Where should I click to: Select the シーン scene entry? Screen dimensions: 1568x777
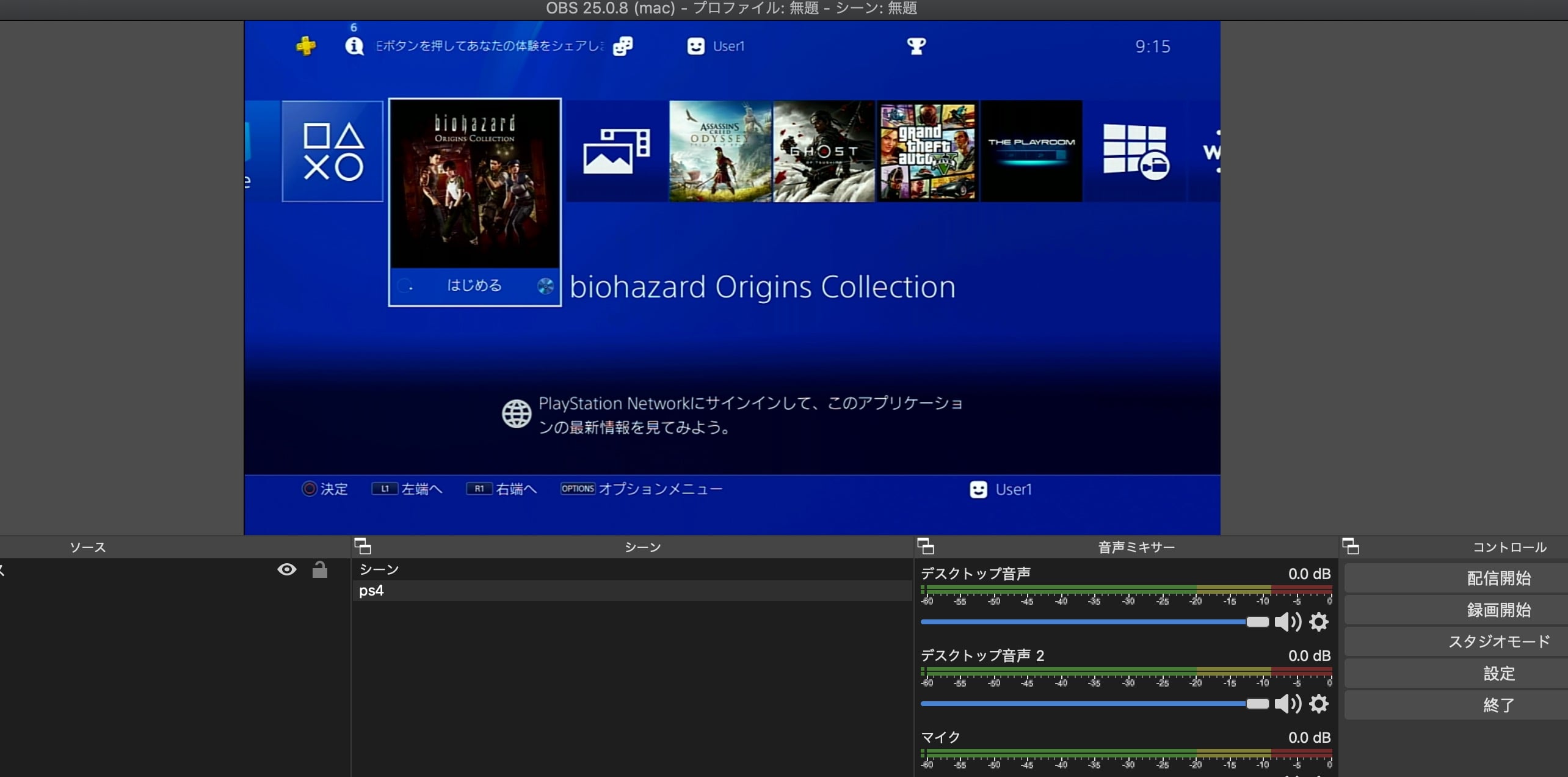click(379, 569)
